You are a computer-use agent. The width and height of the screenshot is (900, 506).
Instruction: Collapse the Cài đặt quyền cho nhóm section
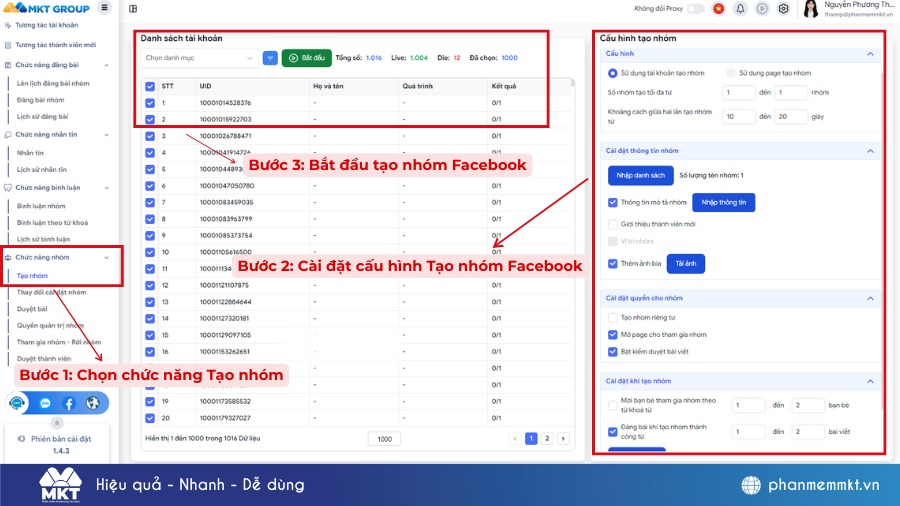pos(870,298)
